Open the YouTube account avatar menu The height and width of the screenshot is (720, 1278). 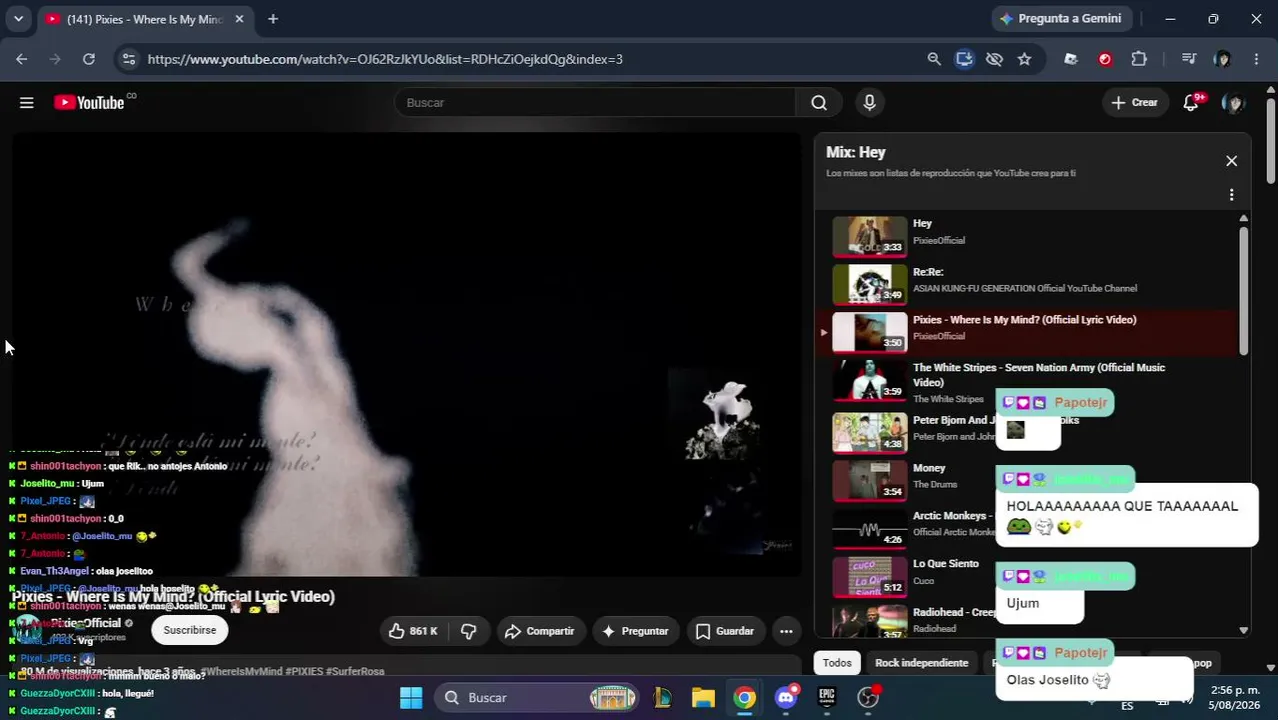point(1233,102)
